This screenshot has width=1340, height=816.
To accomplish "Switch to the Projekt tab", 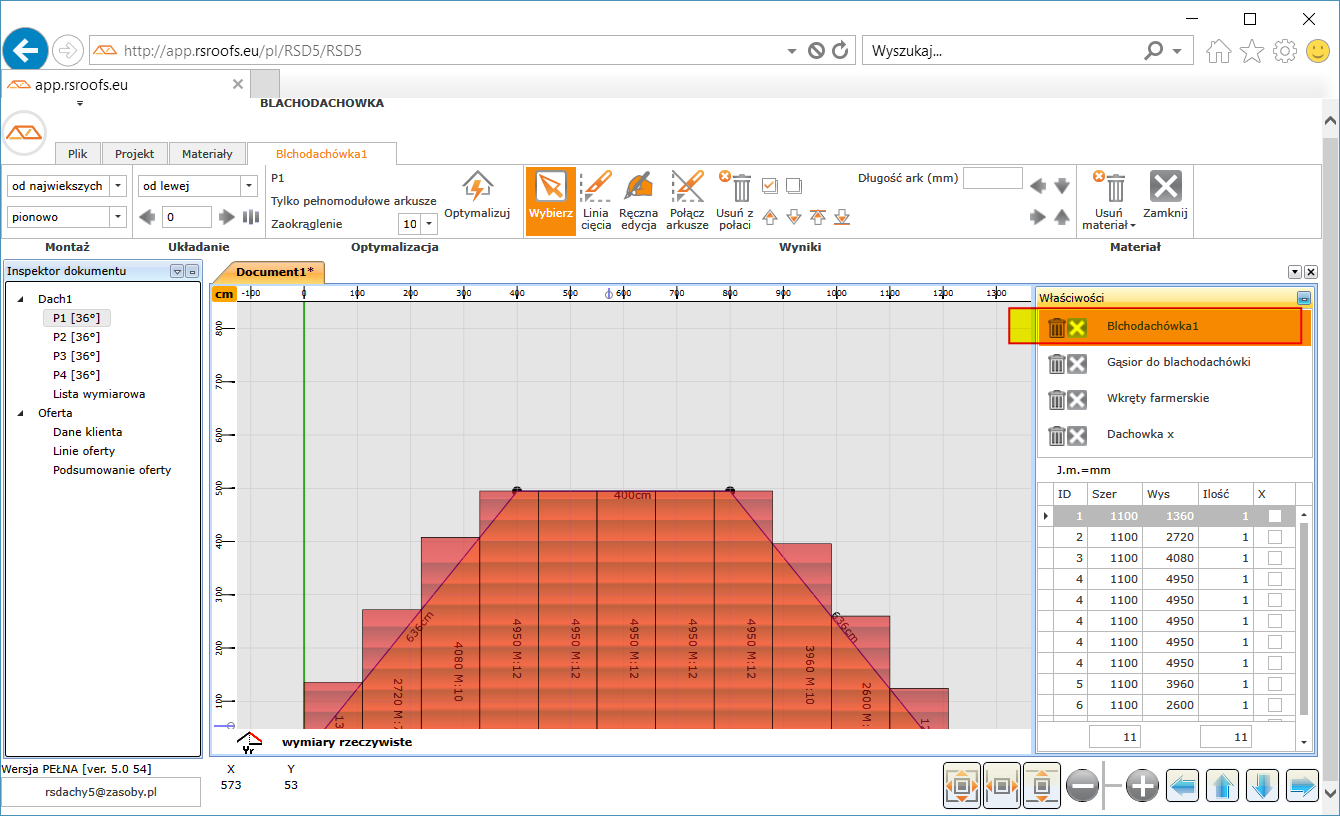I will click(134, 154).
